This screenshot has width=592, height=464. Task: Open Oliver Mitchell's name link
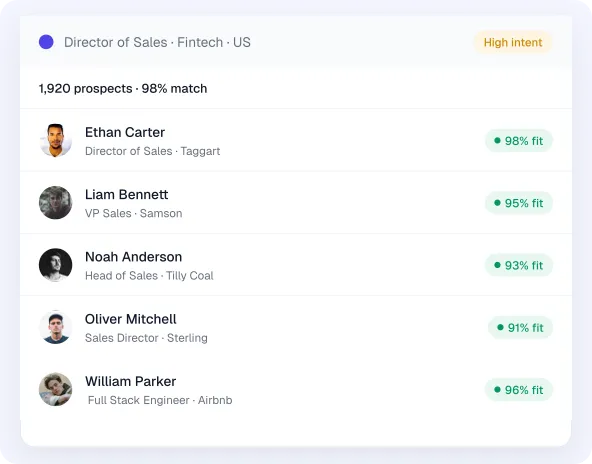[x=131, y=319]
